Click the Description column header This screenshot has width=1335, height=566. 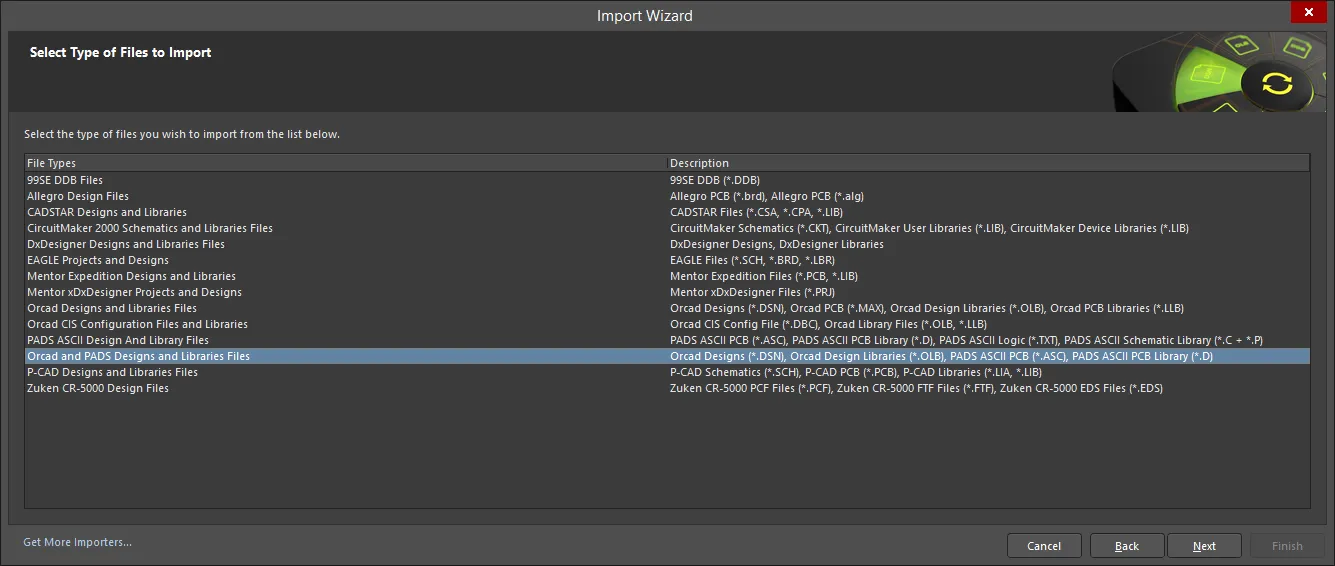point(988,163)
